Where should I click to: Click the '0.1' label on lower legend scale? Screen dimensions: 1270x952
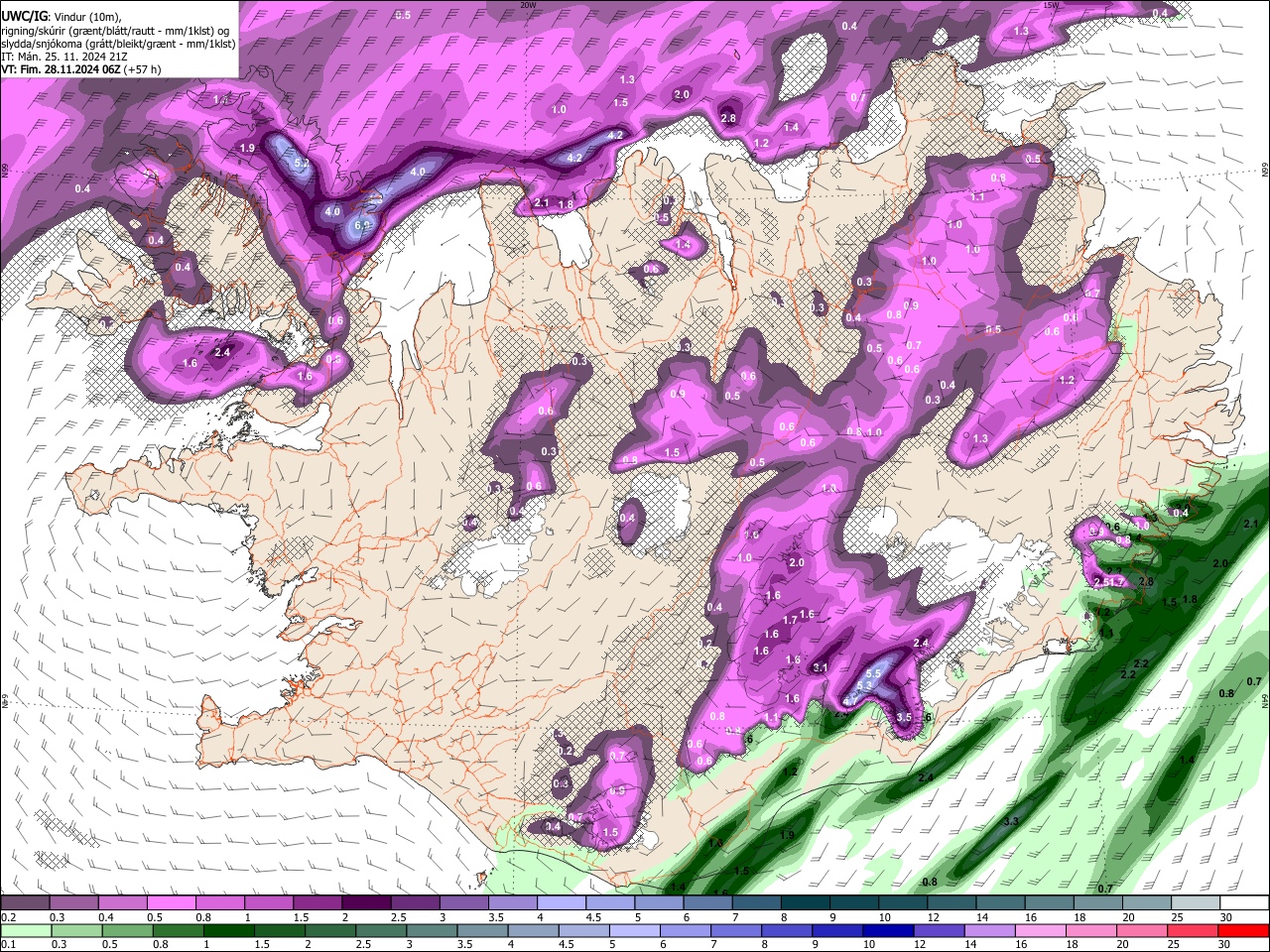8,944
